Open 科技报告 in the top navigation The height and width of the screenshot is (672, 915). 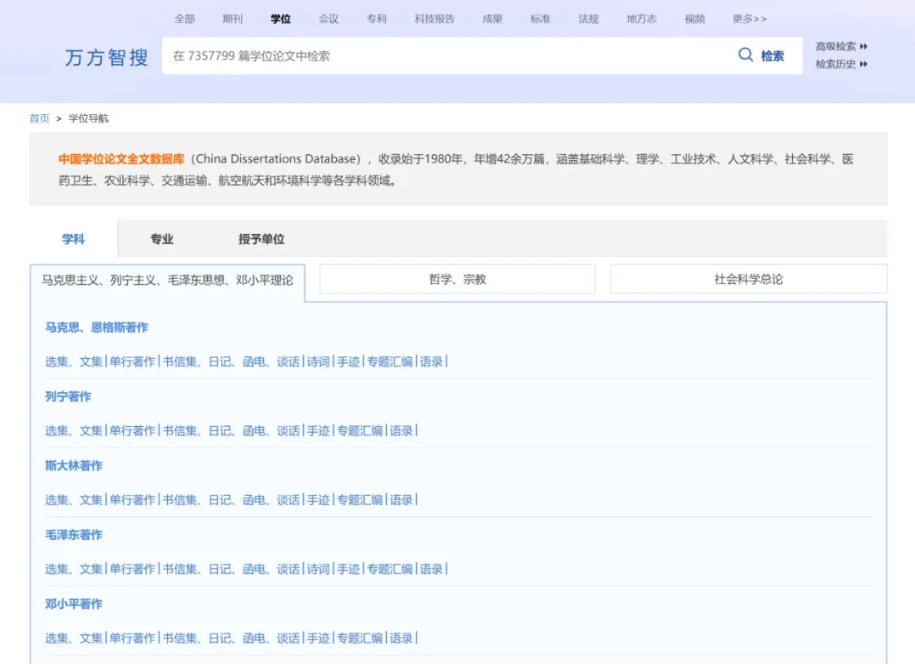434,19
